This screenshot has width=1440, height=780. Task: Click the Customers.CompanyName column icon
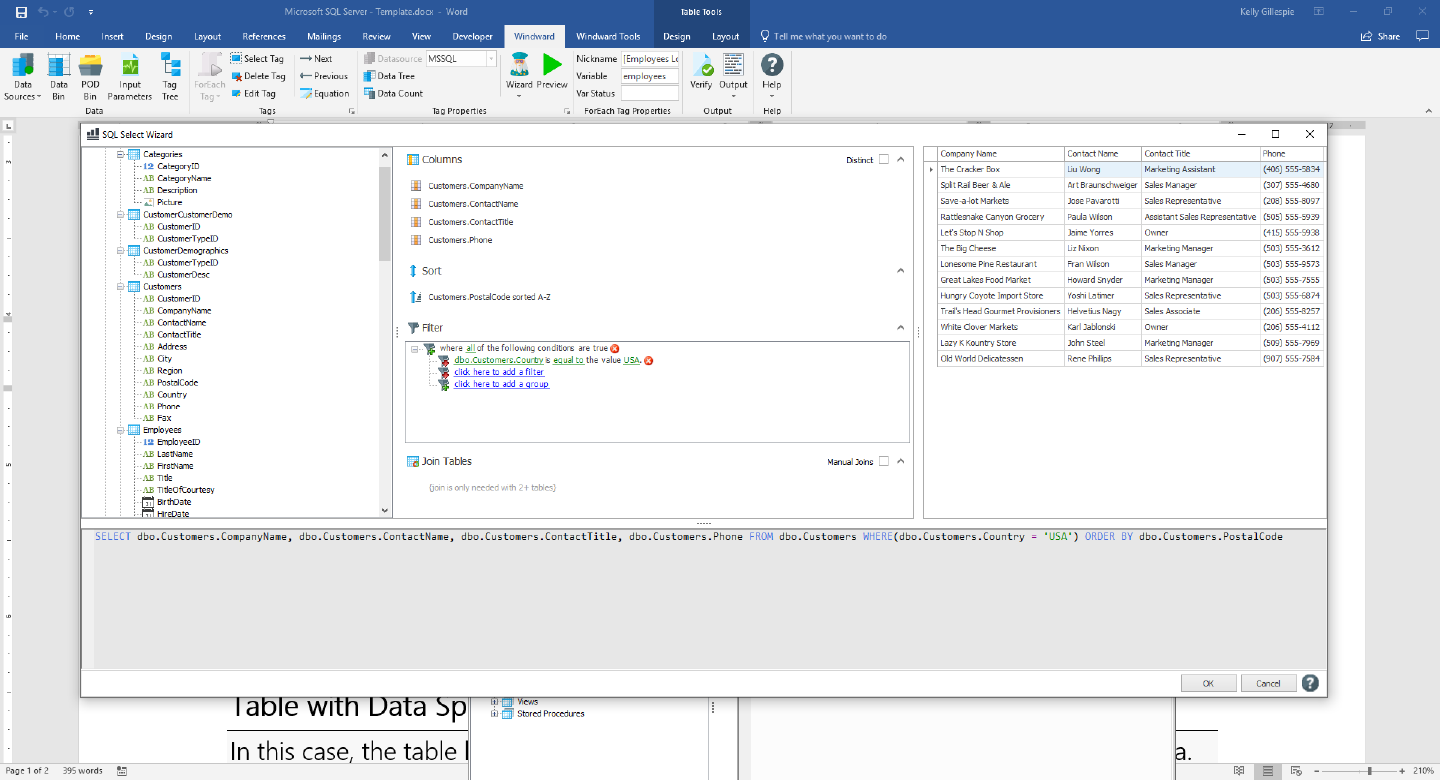point(416,186)
